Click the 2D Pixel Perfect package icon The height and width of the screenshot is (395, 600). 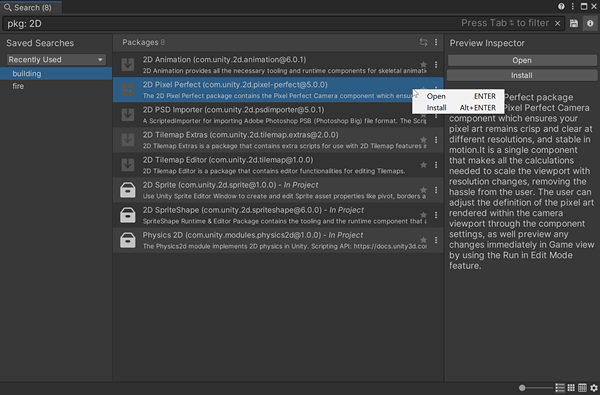[128, 90]
